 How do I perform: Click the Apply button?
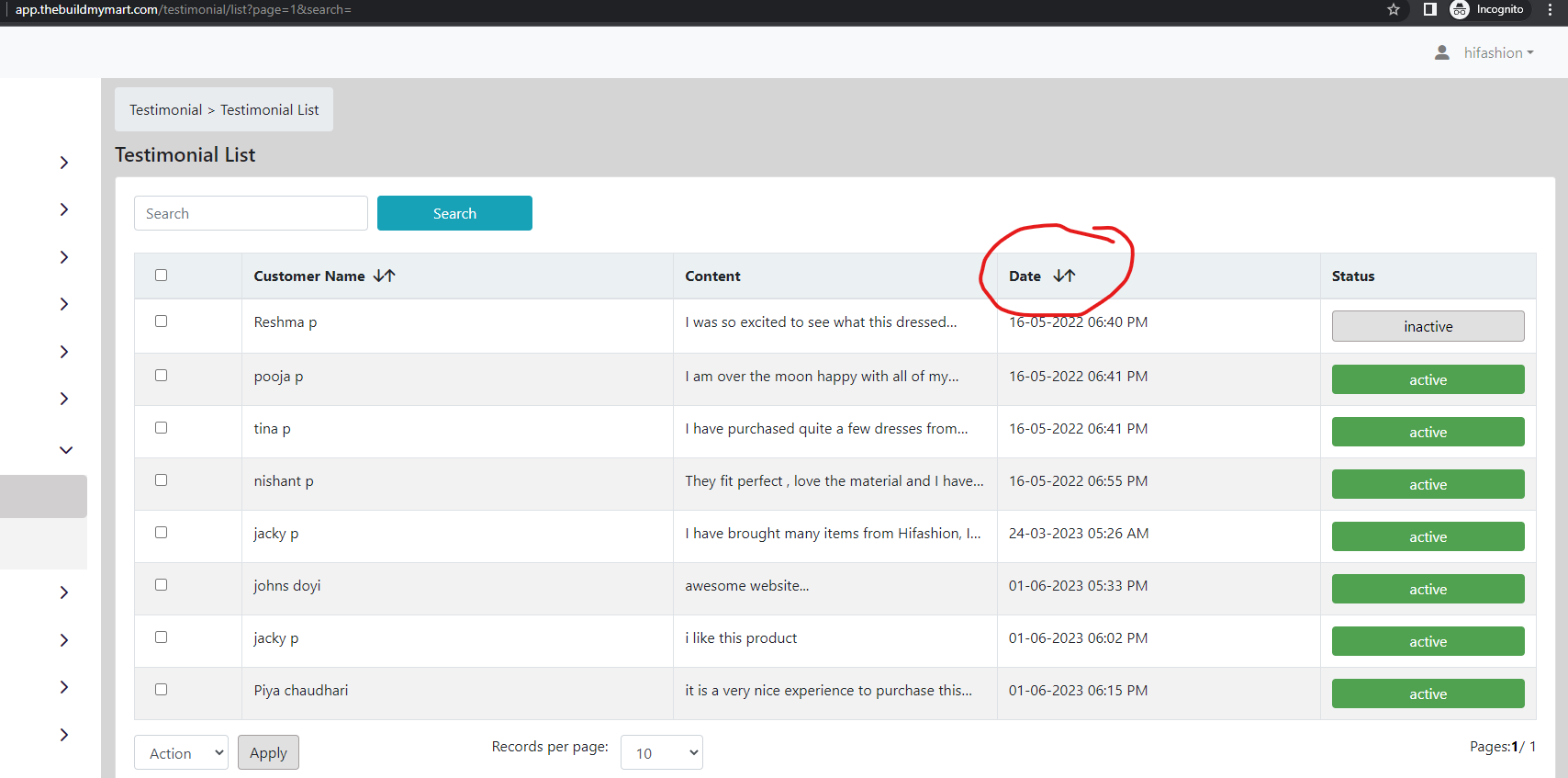click(268, 752)
